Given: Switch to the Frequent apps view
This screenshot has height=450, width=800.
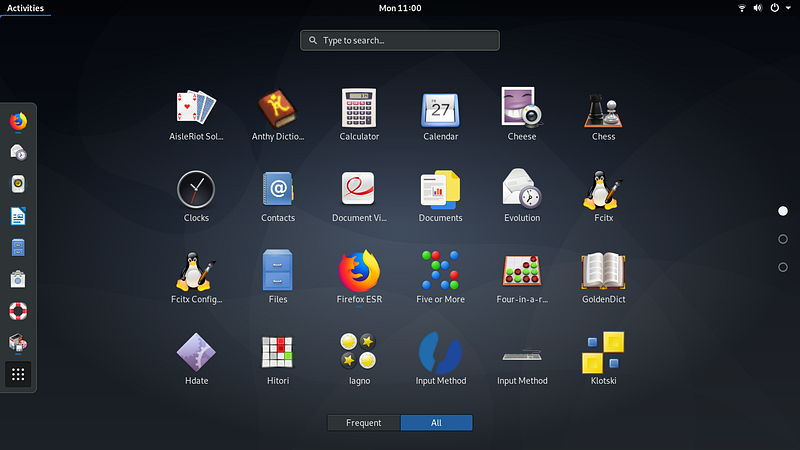Looking at the screenshot, I should pos(364,423).
